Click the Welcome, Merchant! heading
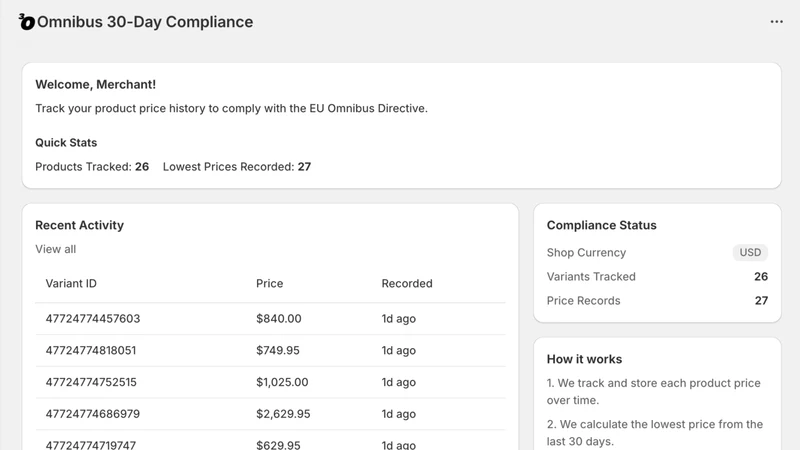Screen dimensions: 800x450 coord(95,84)
